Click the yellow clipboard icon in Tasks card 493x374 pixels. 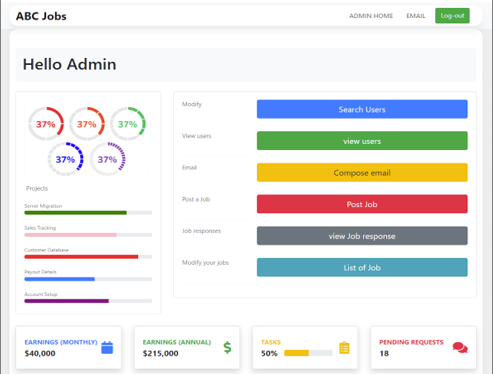(344, 348)
